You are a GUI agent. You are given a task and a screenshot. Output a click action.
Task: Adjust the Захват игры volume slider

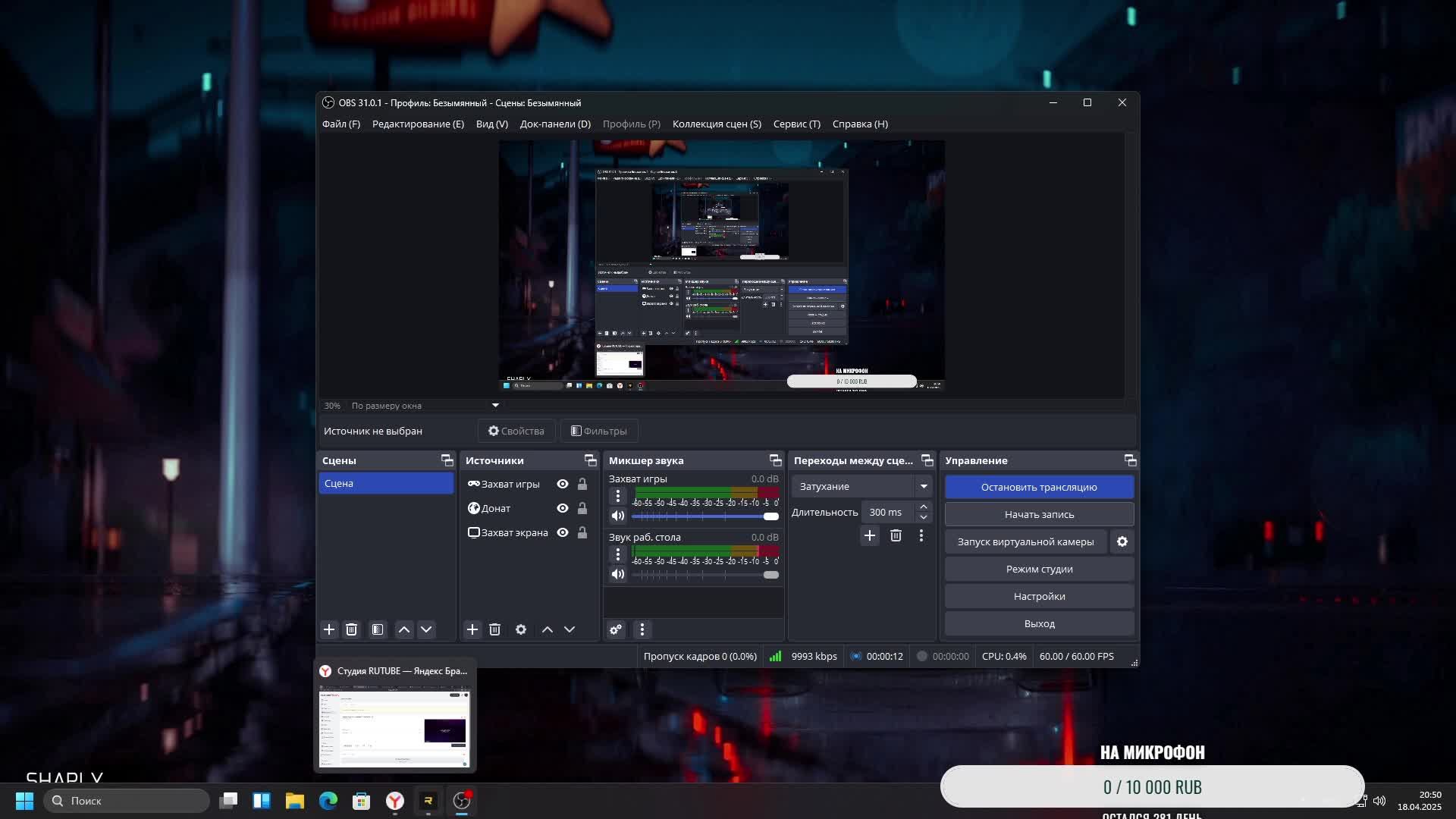tap(770, 516)
